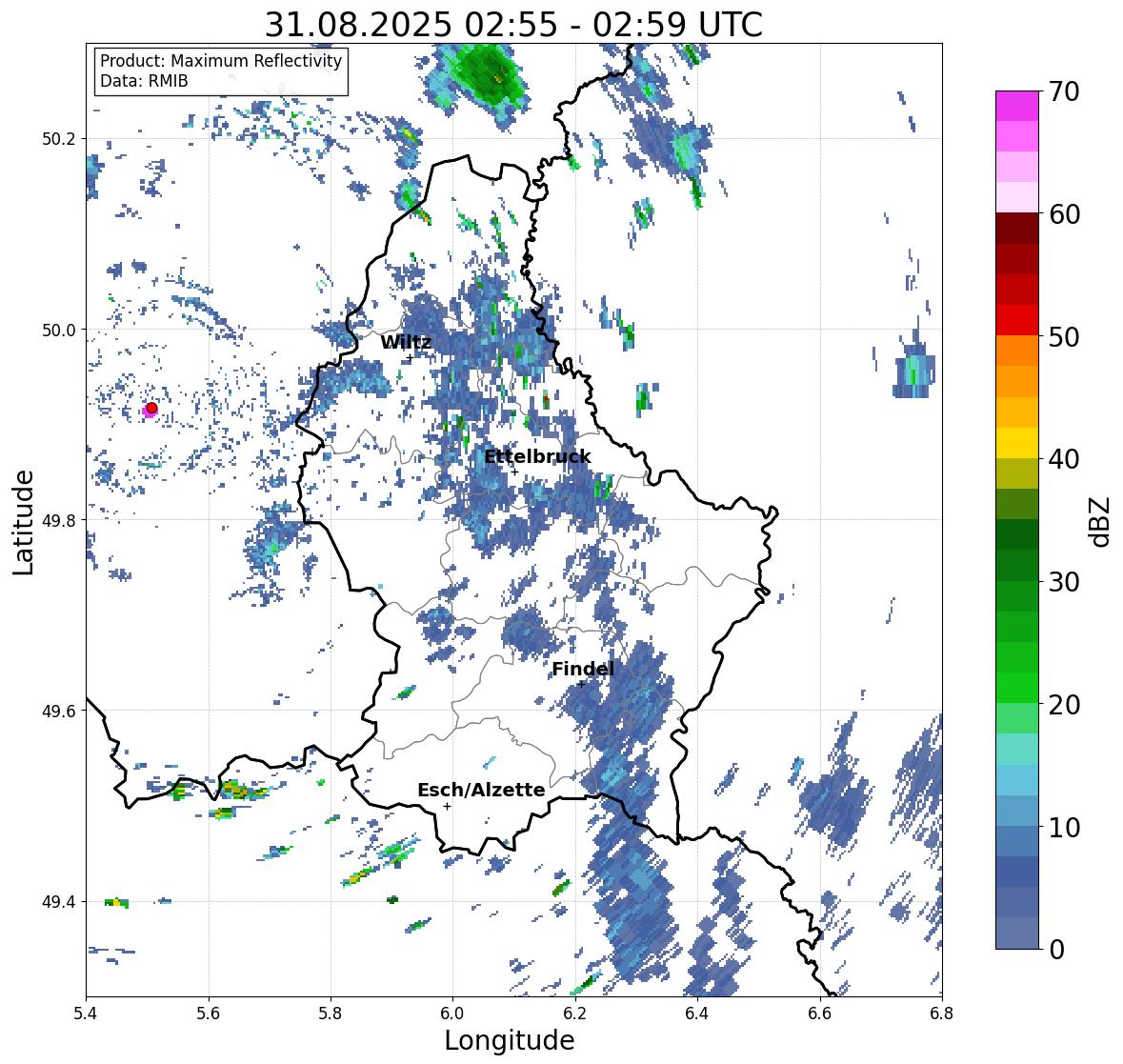This screenshot has width=1123, height=1064.
Task: Click the latitude tick label 49.4
Action: 59,902
